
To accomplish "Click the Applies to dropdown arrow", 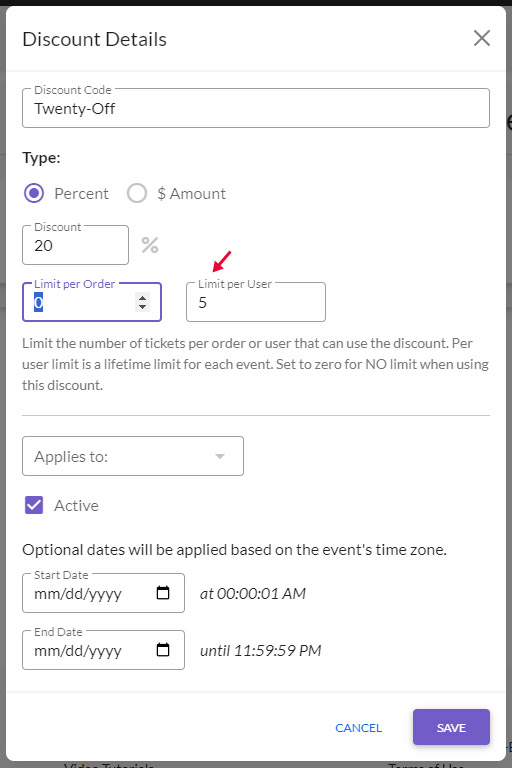I will click(220, 456).
